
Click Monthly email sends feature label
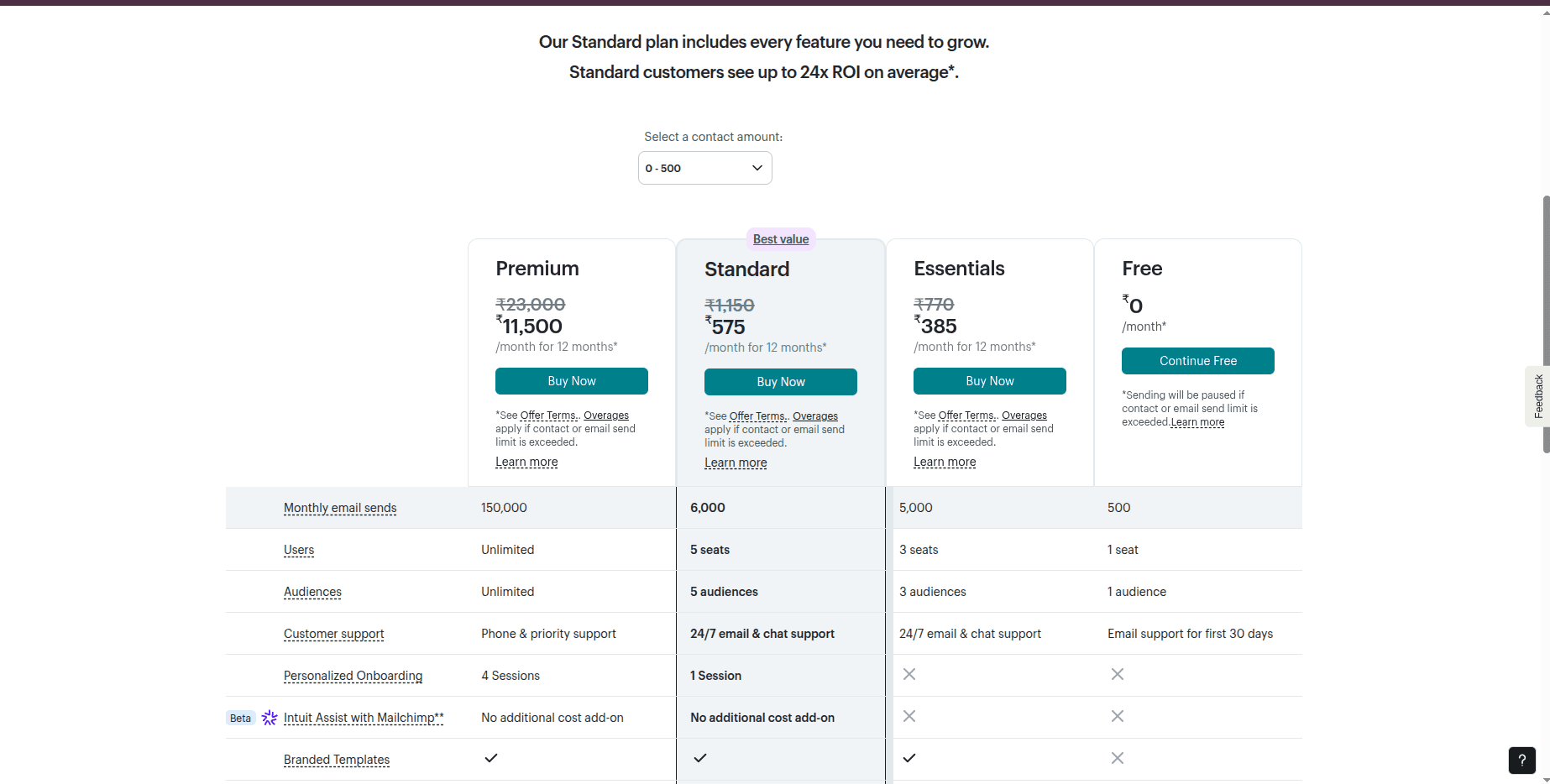(340, 508)
